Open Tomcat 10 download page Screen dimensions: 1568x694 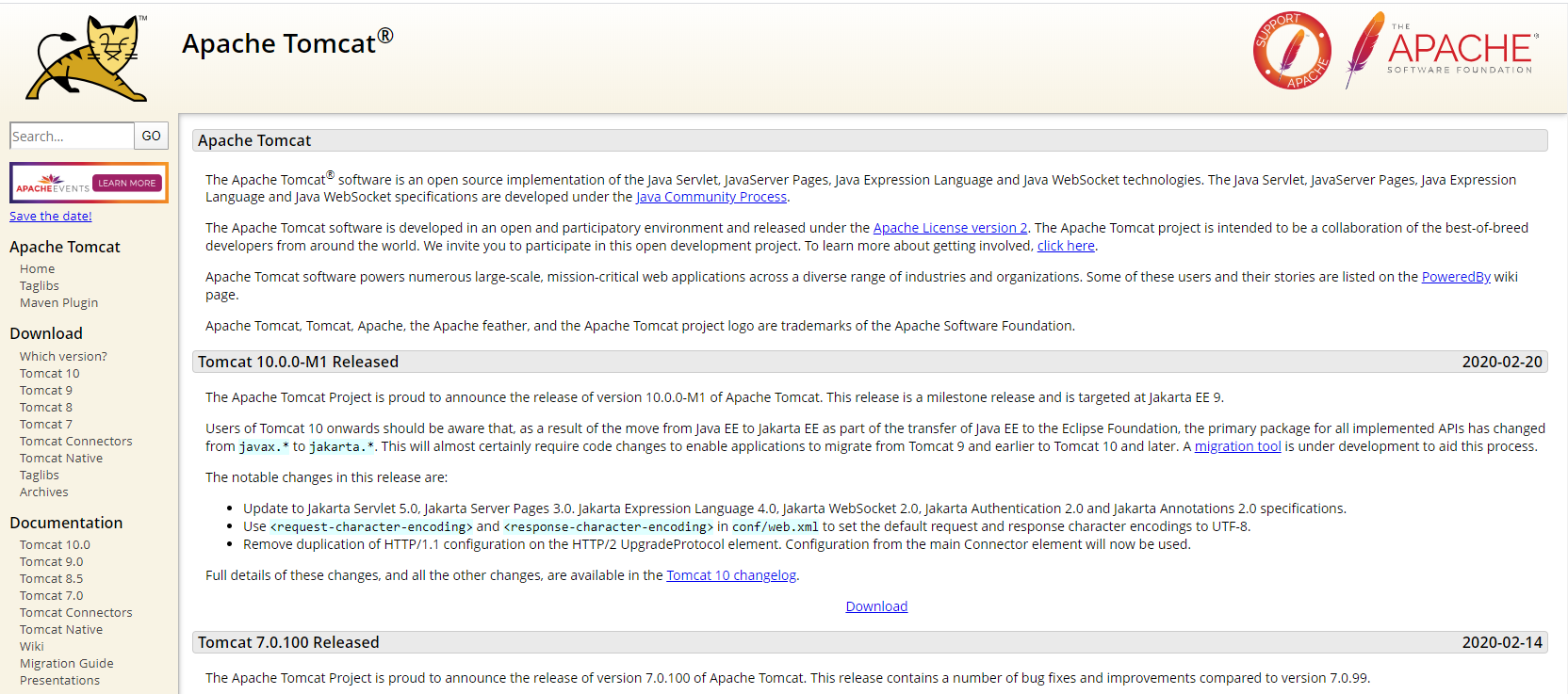point(50,373)
